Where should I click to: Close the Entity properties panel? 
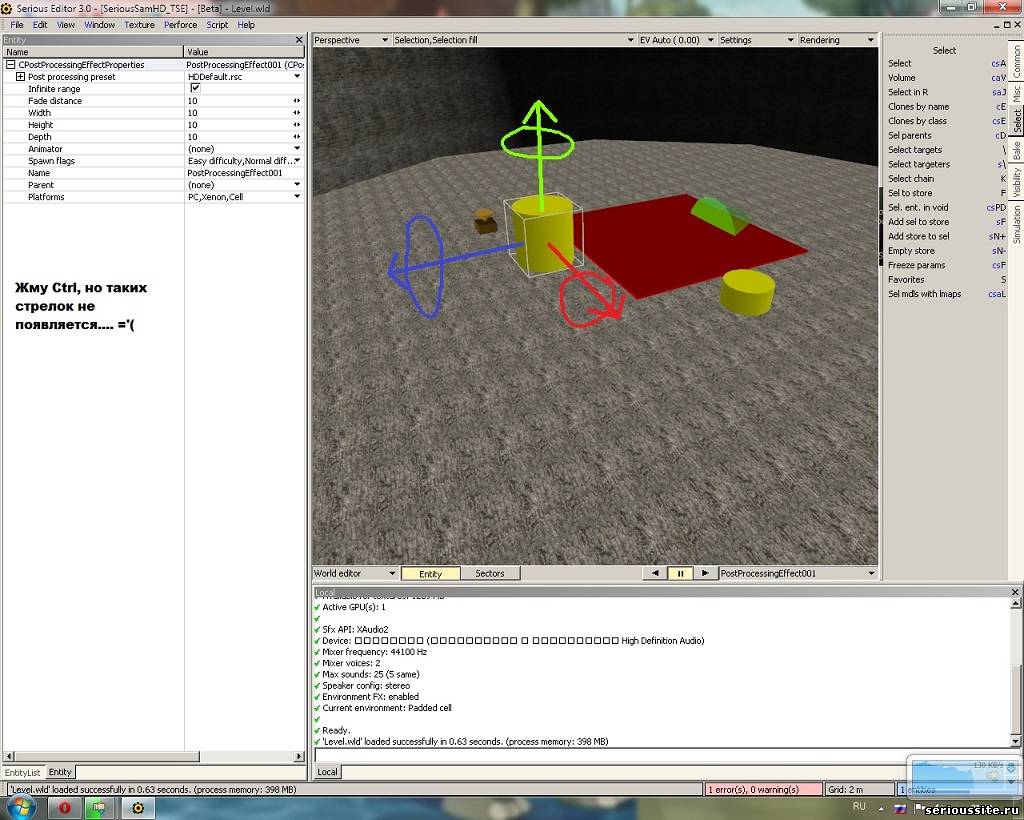(x=298, y=40)
